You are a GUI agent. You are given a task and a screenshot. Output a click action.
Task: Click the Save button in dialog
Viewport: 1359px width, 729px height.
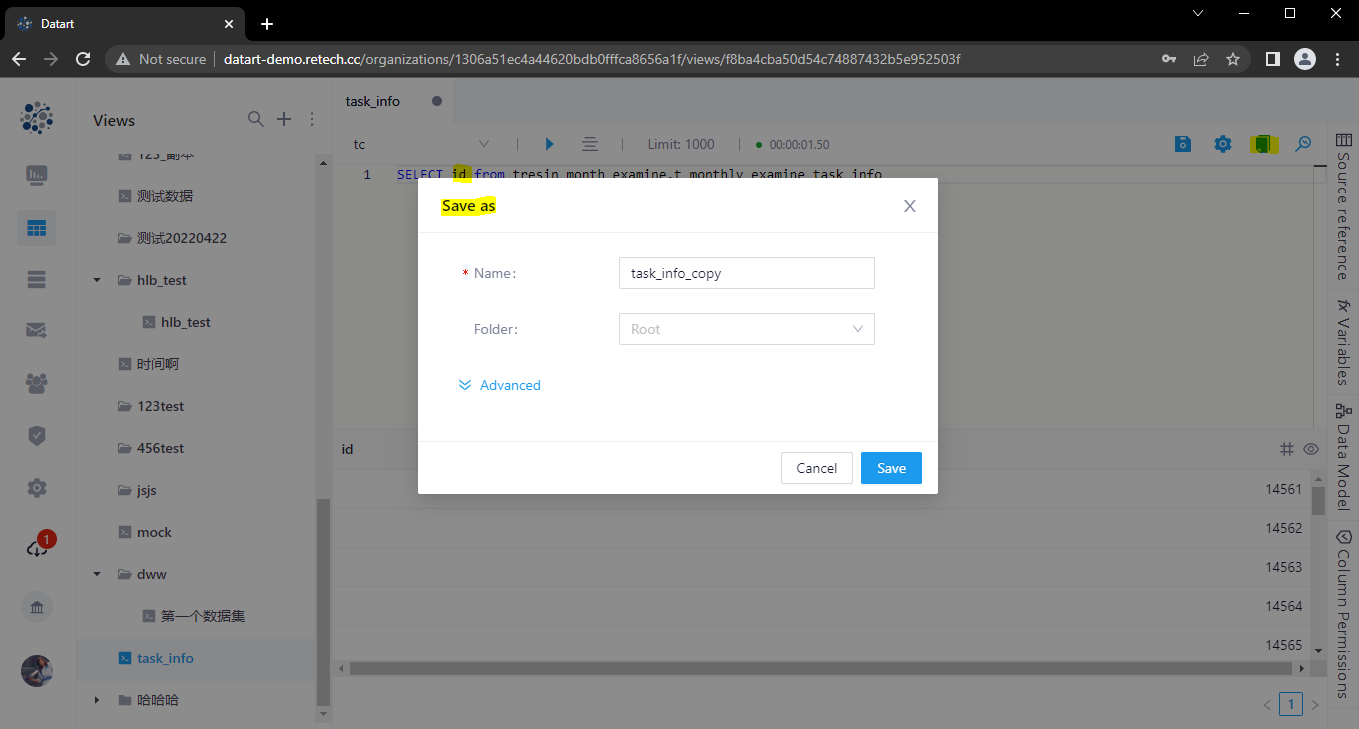click(891, 468)
